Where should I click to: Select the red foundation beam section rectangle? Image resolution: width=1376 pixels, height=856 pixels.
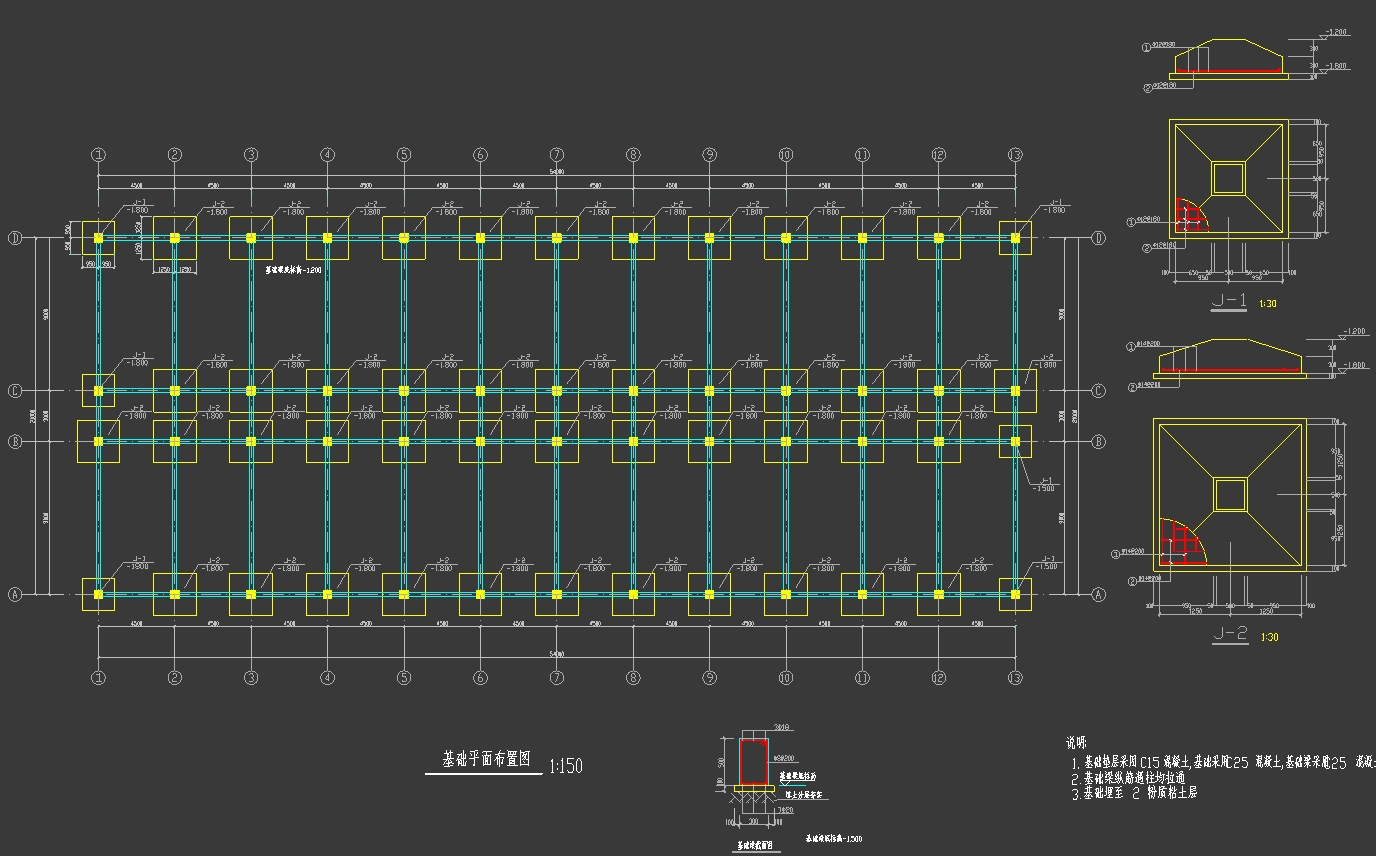click(753, 762)
